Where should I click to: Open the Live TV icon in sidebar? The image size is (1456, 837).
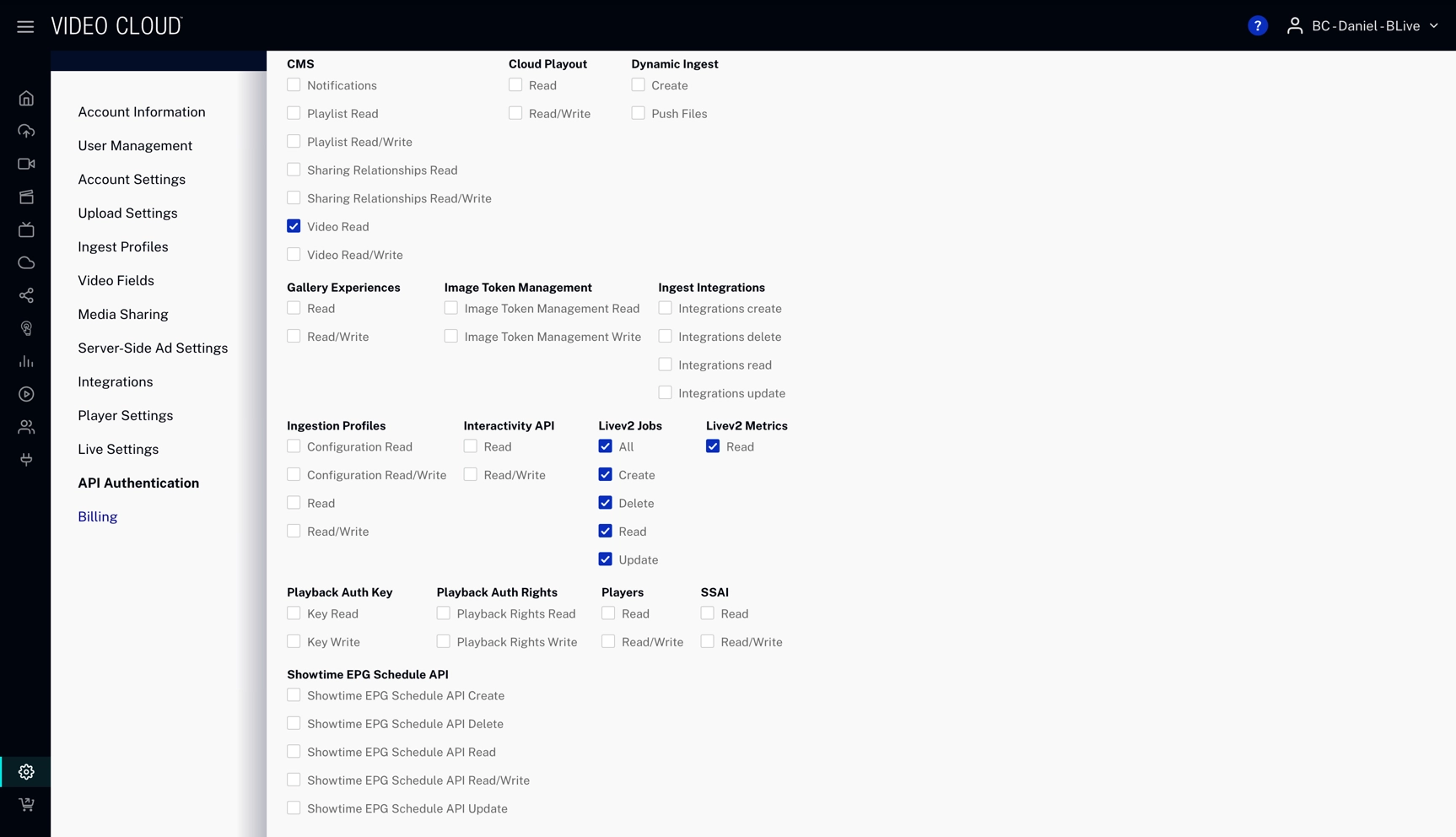[x=26, y=229]
